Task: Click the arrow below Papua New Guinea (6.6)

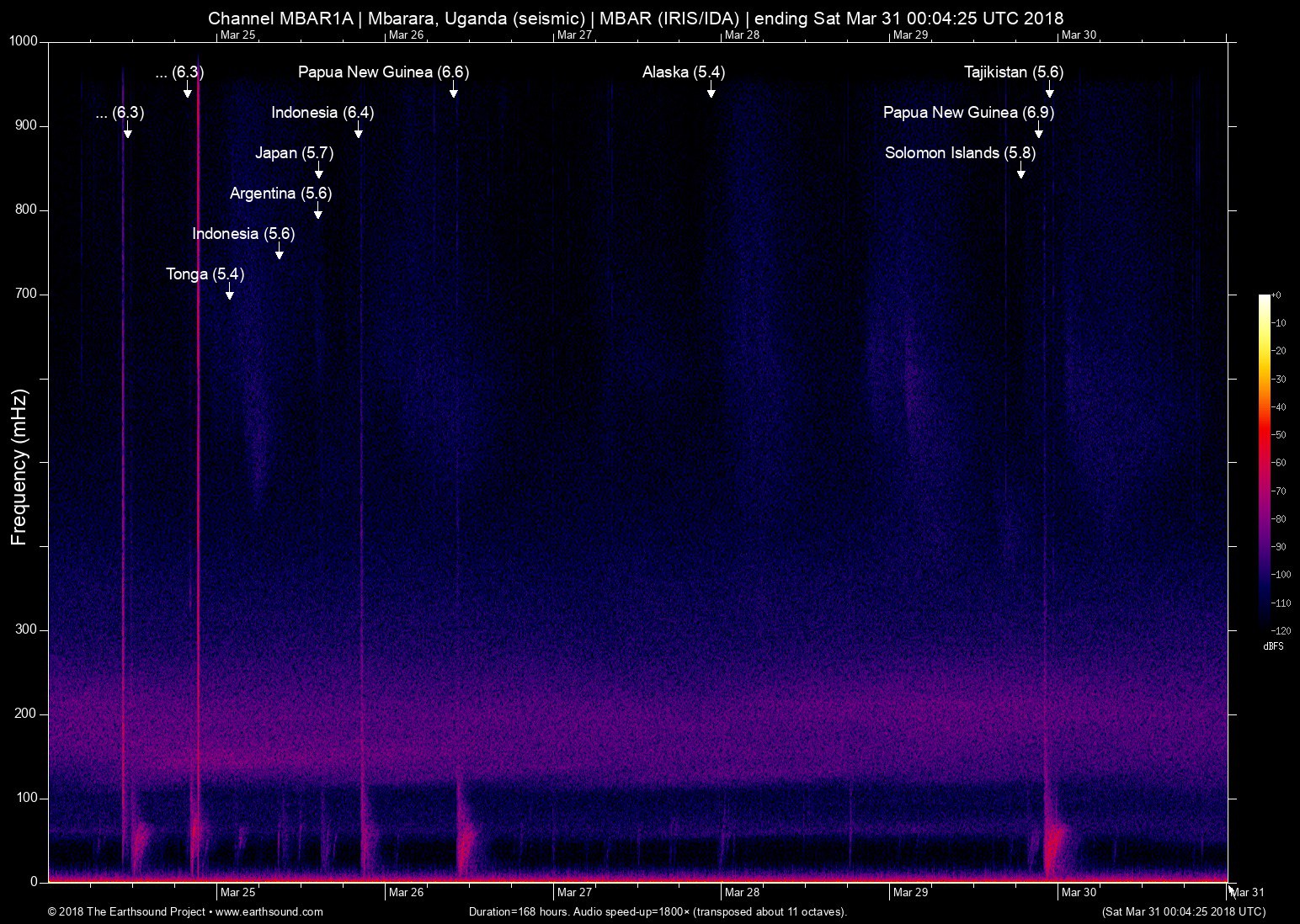Action: (x=453, y=91)
